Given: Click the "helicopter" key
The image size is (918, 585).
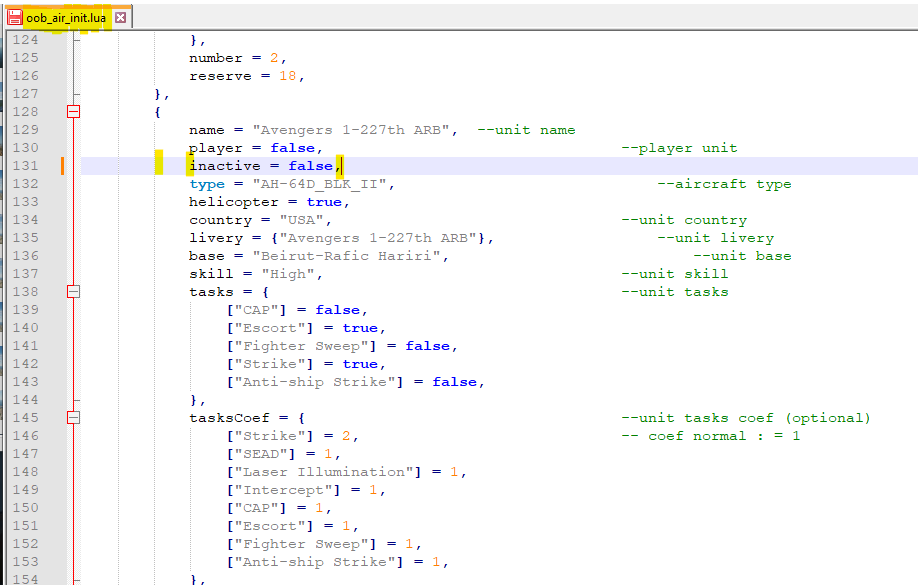Looking at the screenshot, I should coord(234,202).
